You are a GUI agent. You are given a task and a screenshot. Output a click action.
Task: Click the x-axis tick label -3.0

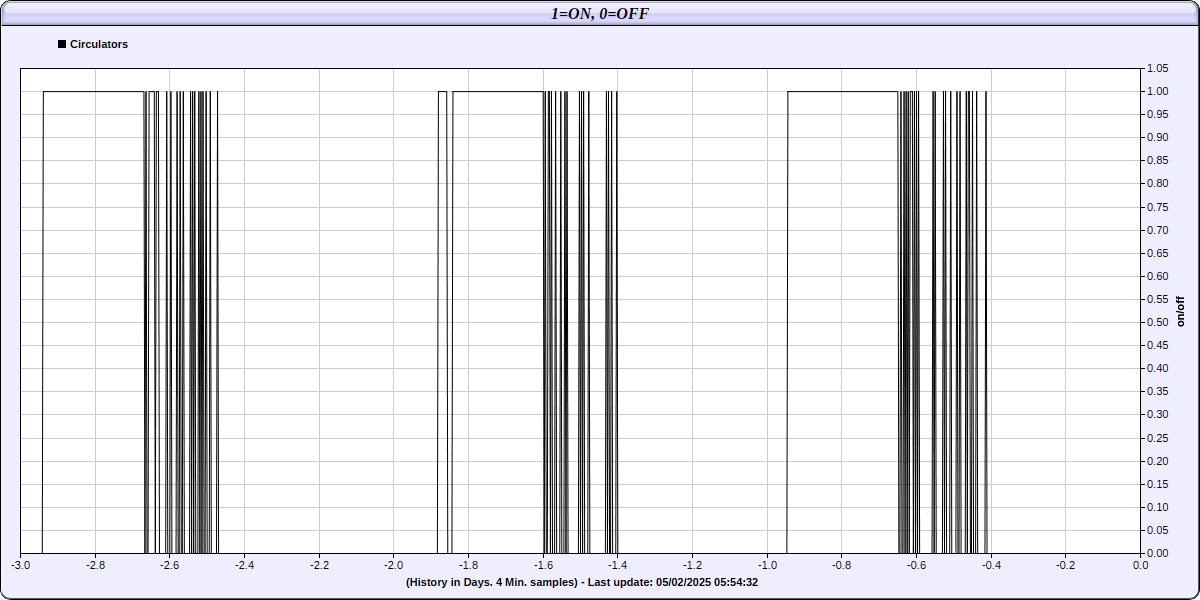tap(21, 565)
